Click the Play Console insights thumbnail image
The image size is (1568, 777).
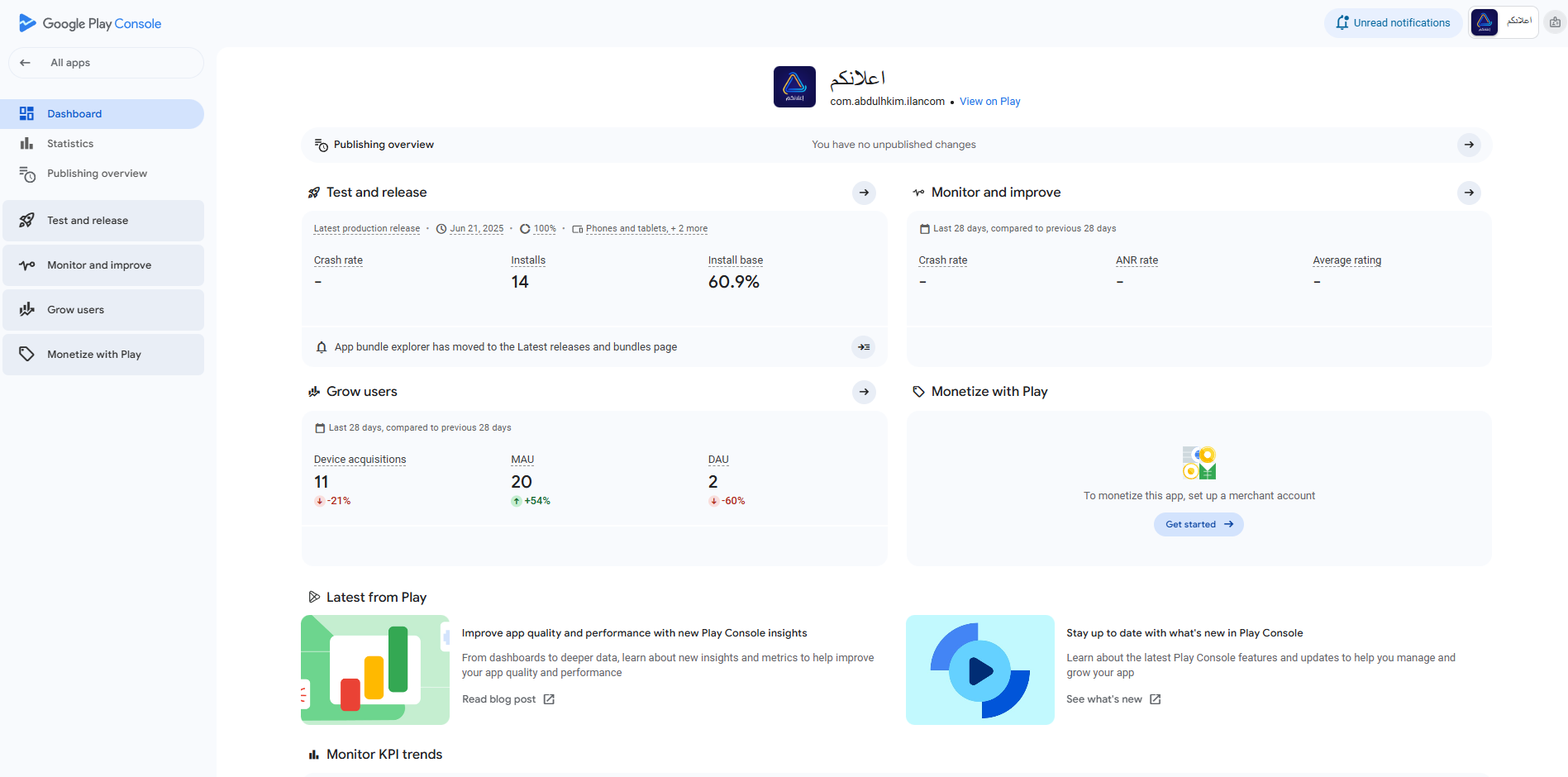(375, 670)
